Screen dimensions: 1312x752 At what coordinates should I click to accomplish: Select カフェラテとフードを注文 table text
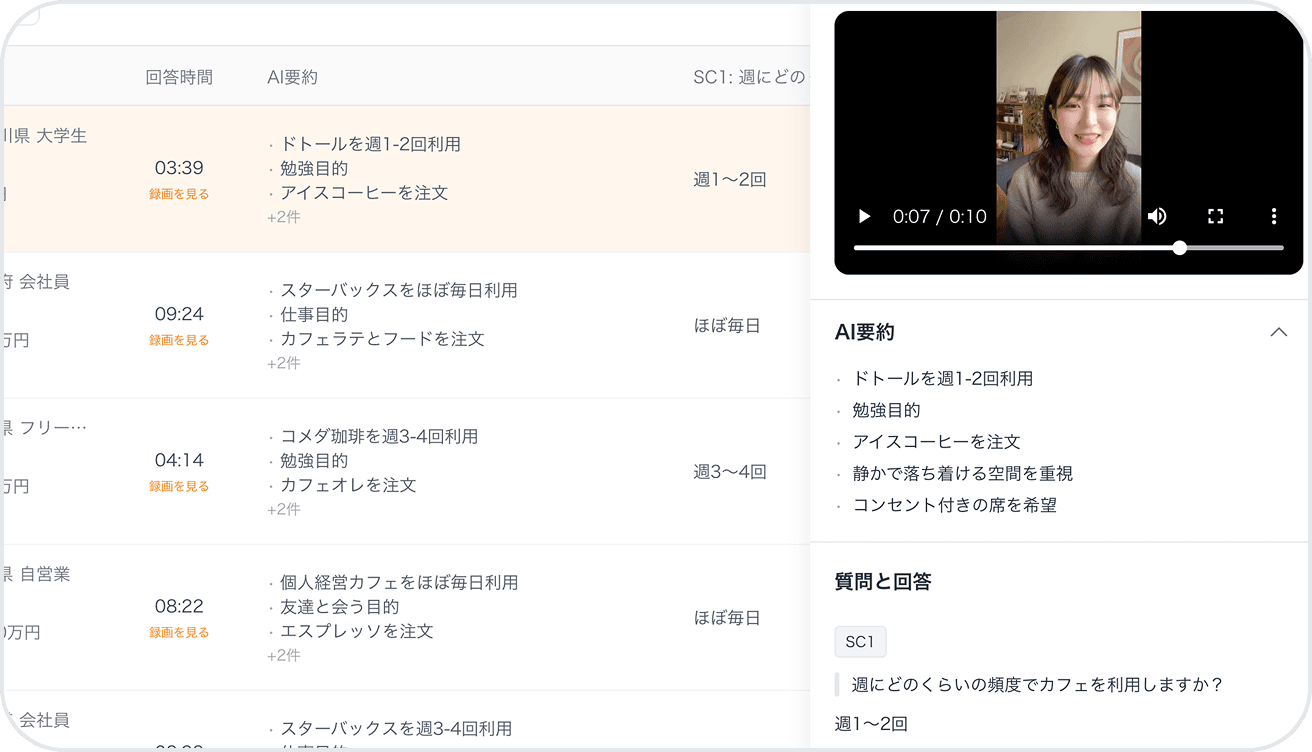pyautogui.click(x=382, y=339)
